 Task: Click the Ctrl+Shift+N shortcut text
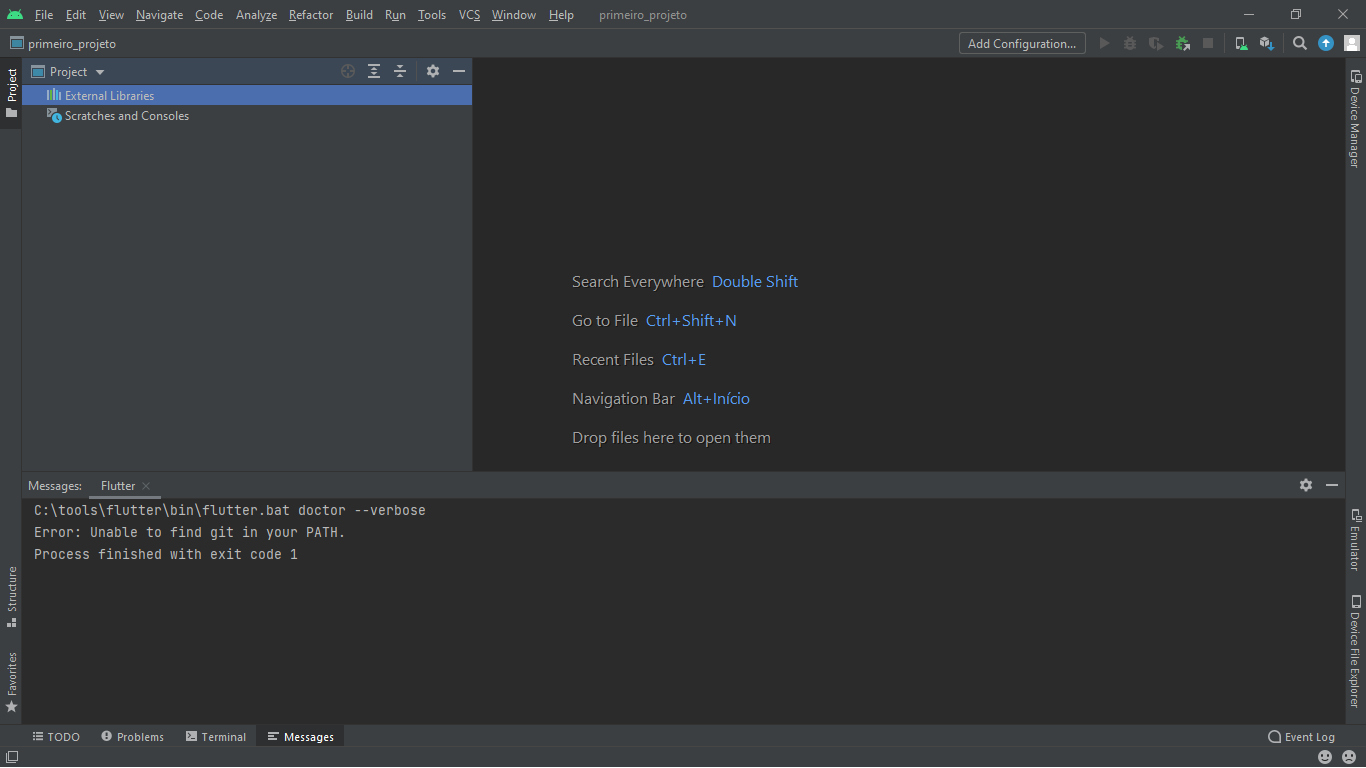tap(691, 321)
